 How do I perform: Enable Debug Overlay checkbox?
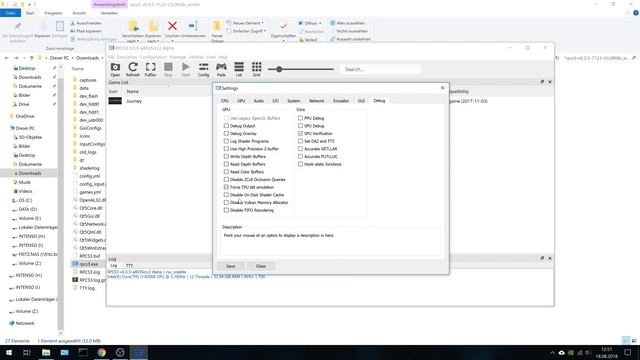coord(226,133)
